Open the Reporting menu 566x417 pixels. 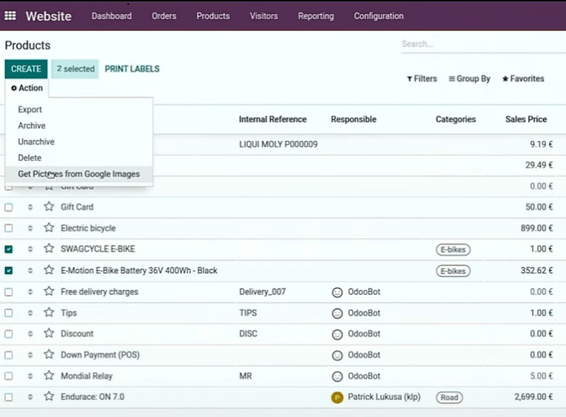point(316,16)
